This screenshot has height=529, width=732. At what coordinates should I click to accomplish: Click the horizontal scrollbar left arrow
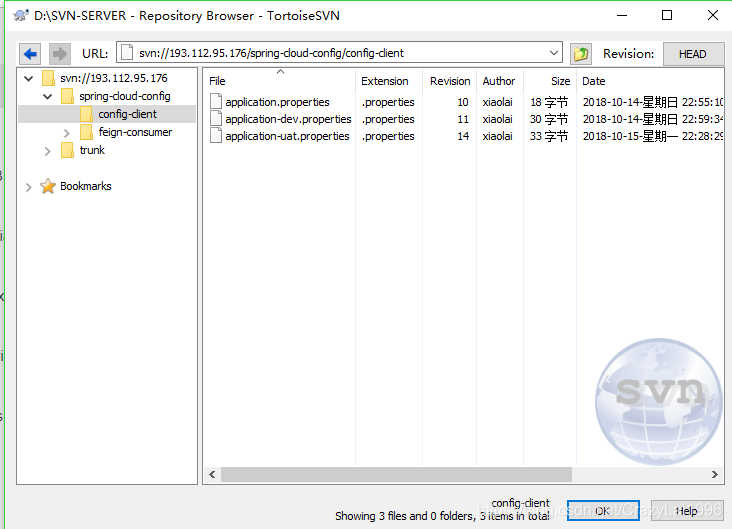tap(212, 474)
